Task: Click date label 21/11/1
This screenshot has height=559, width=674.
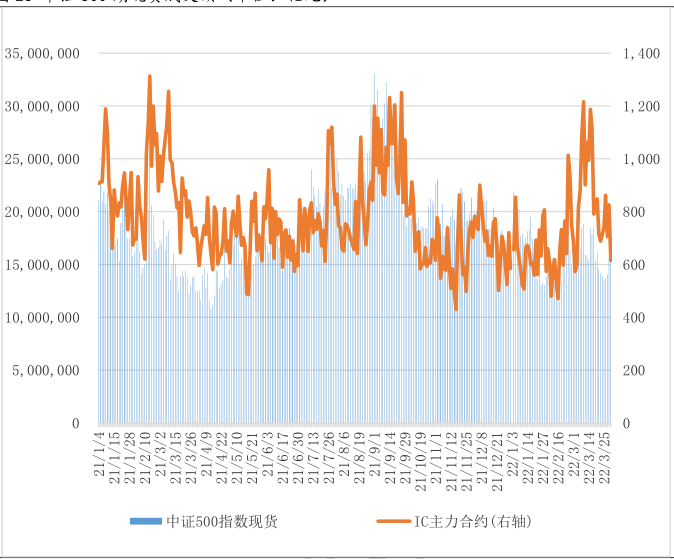Action: click(436, 458)
